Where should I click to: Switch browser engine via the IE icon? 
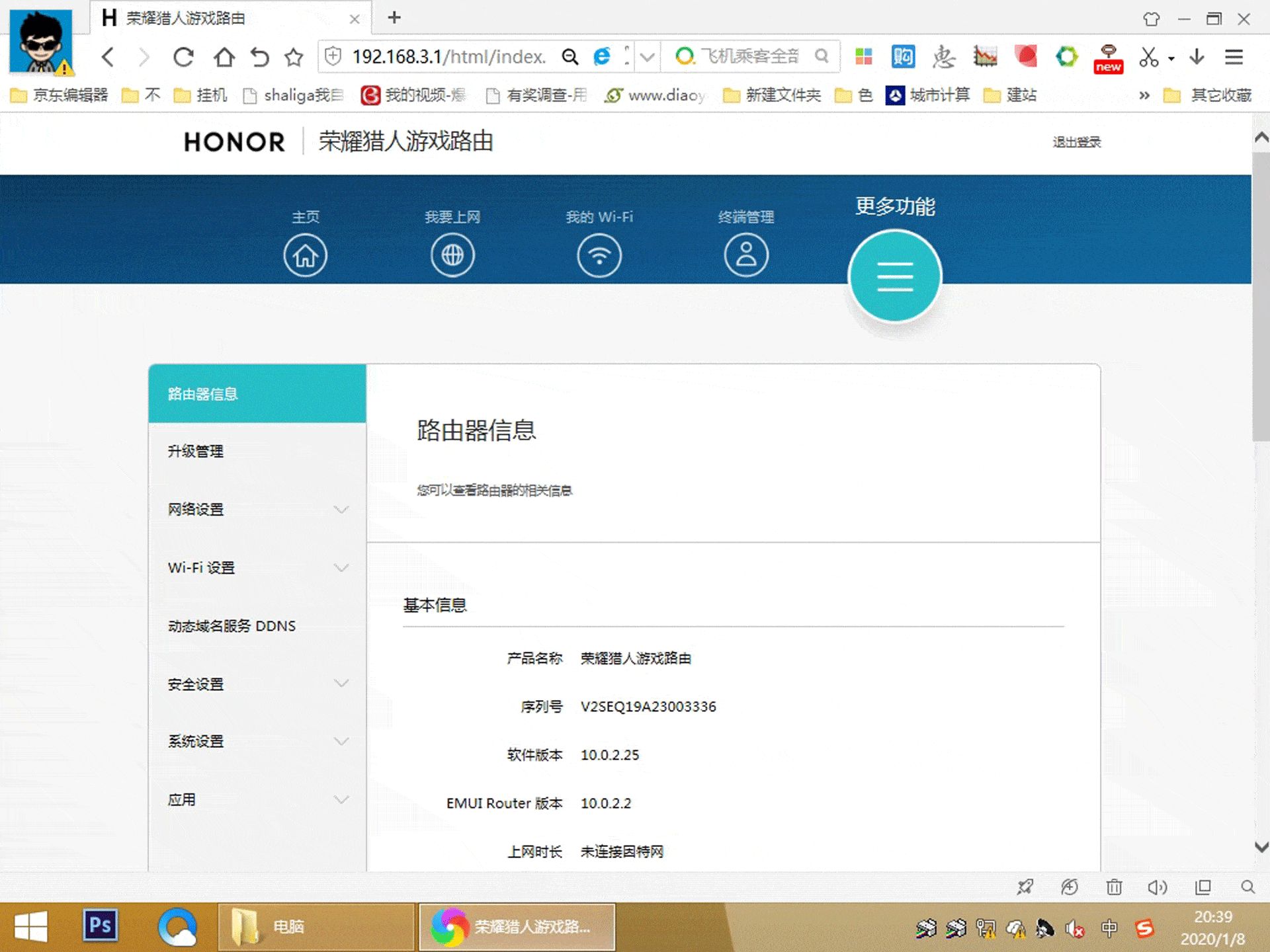click(602, 57)
